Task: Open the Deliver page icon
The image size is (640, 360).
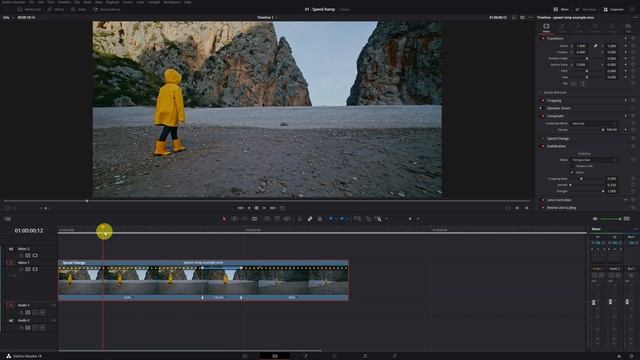Action: [394, 356]
